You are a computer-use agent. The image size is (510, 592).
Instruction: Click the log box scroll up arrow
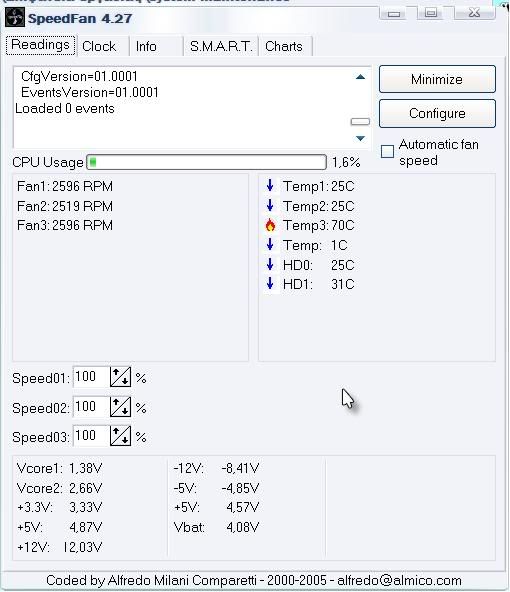point(361,77)
